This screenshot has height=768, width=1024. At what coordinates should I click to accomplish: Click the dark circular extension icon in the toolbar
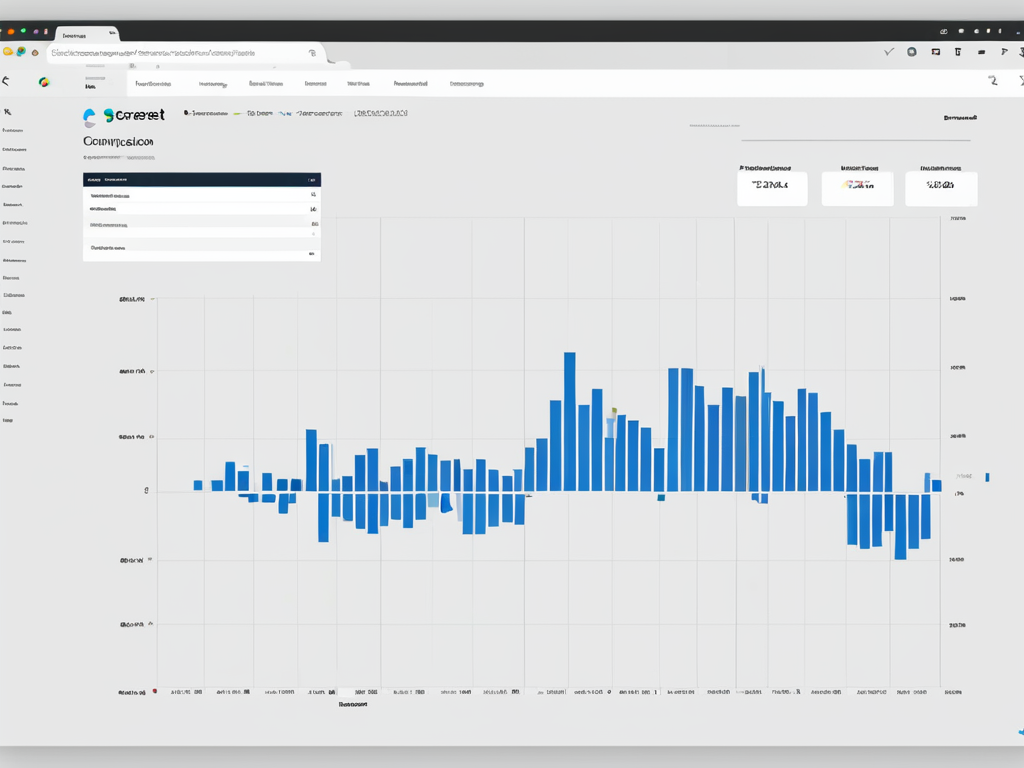coord(911,52)
